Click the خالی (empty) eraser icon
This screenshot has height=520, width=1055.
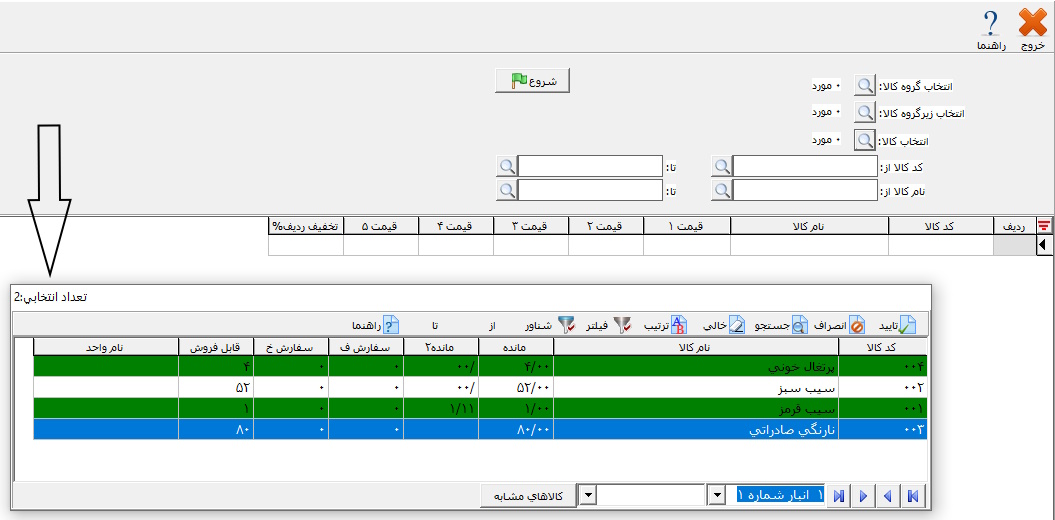[736, 325]
